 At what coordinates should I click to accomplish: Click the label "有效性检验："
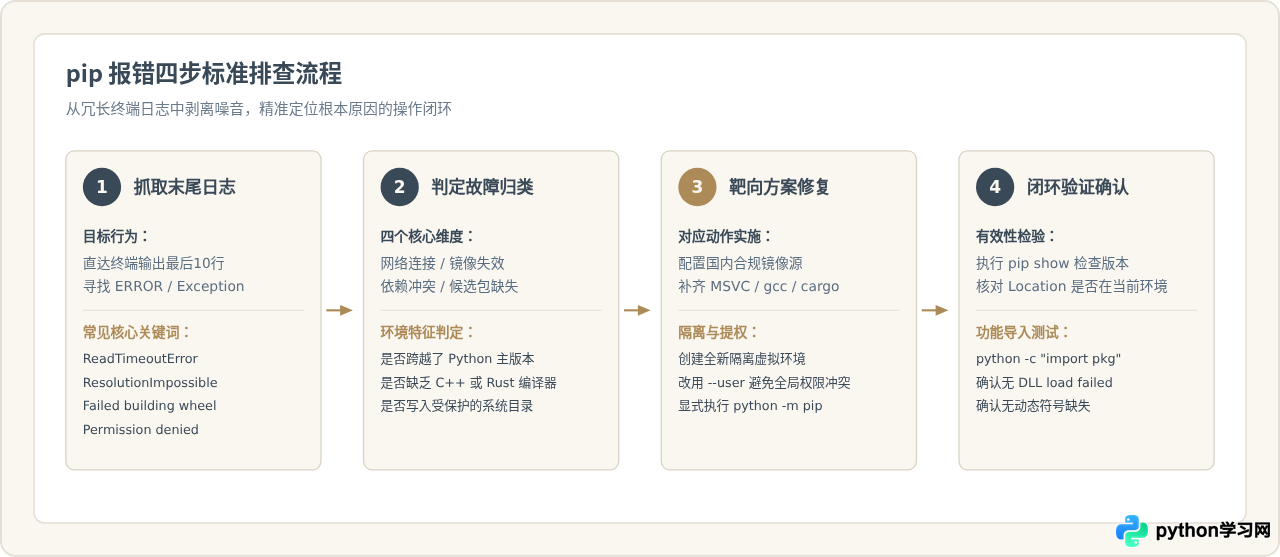point(1017,237)
